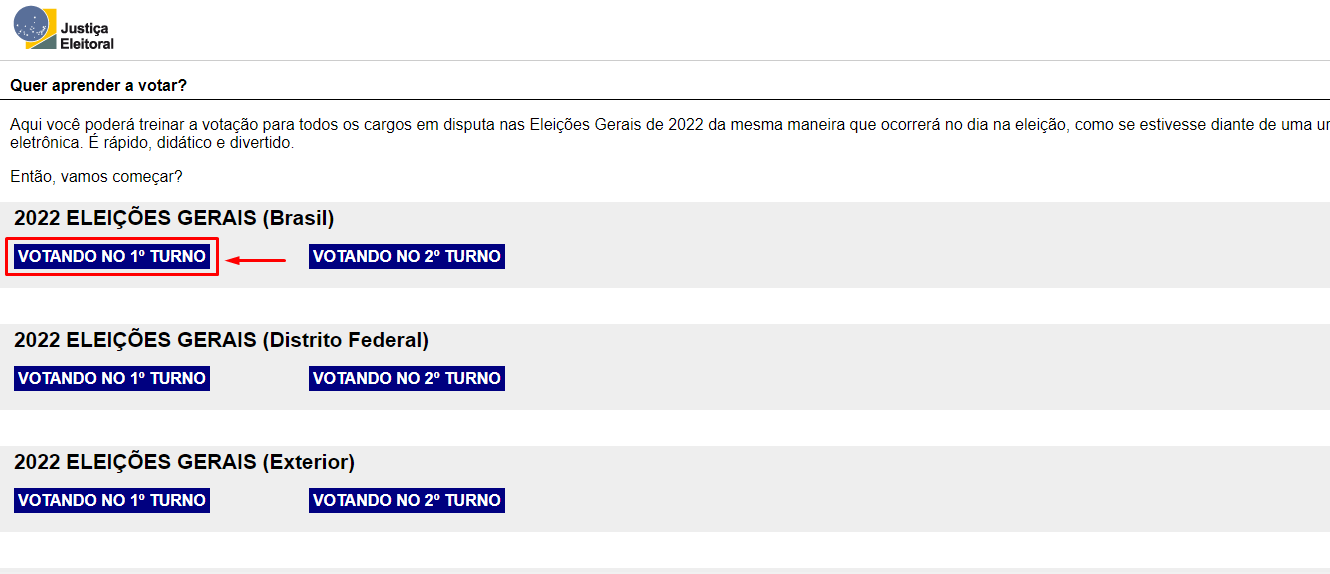Open 2º turno simulation for Distrito Federal

(x=406, y=379)
